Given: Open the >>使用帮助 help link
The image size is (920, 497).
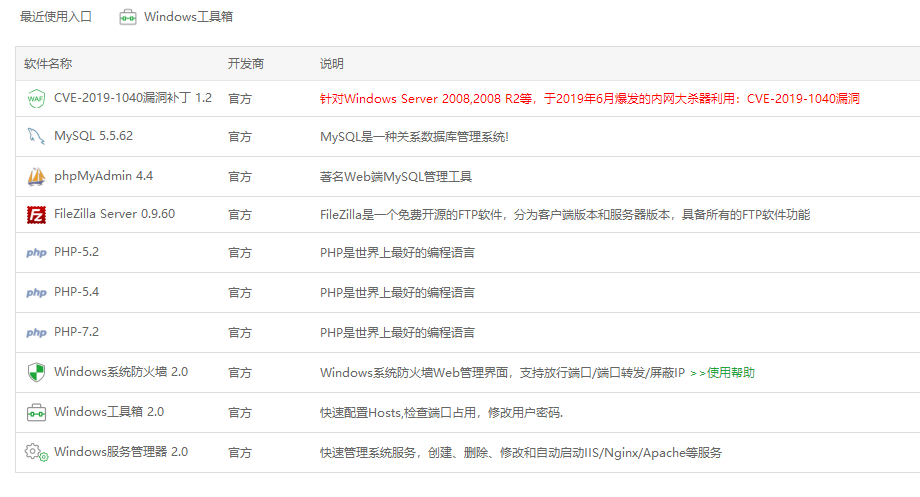Looking at the screenshot, I should (722, 373).
